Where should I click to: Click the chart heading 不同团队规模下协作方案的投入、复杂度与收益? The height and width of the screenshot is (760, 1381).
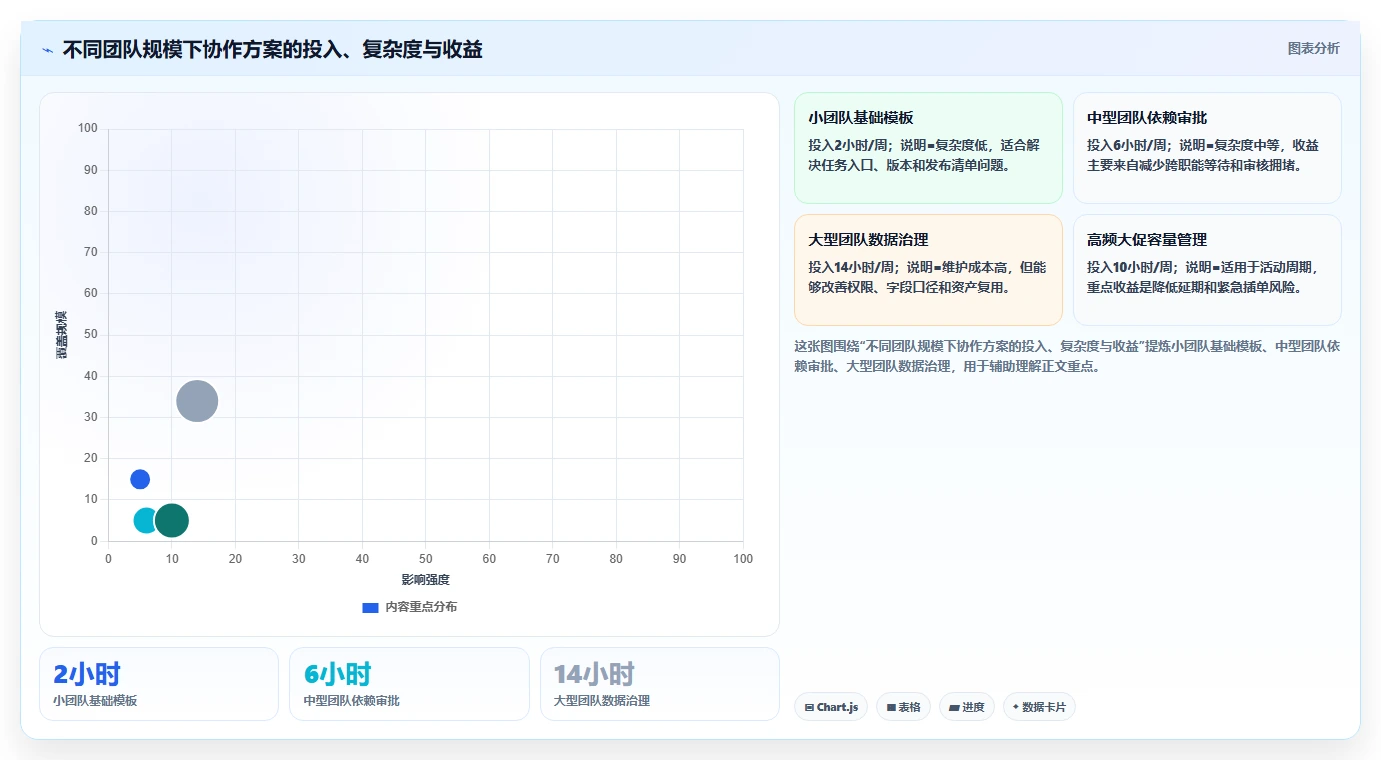click(x=272, y=49)
